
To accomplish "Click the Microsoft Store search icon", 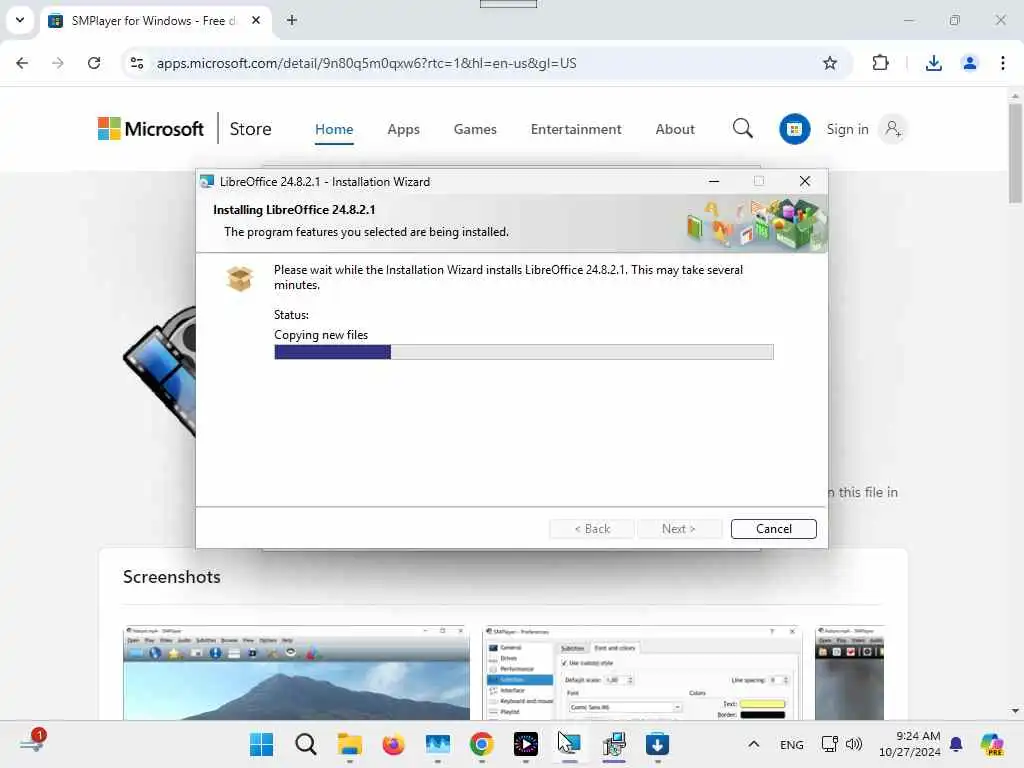I will (x=743, y=129).
